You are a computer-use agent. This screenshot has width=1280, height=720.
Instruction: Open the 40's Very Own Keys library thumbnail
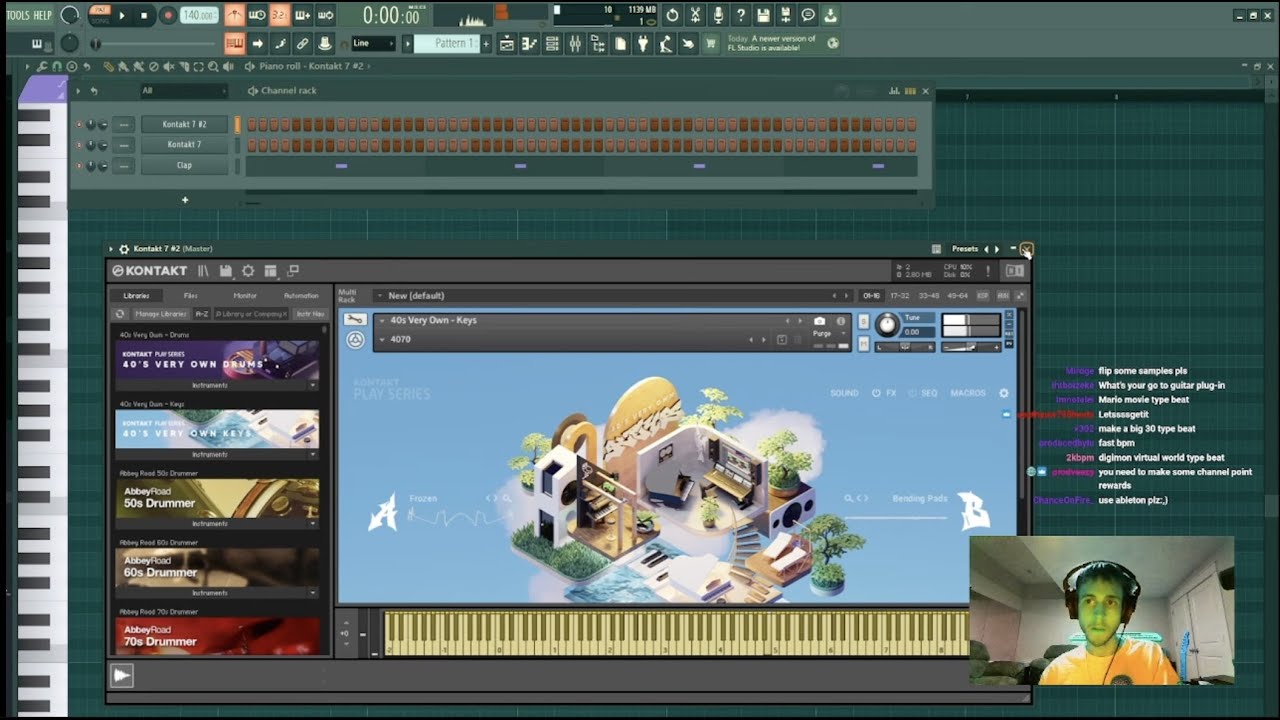[x=217, y=429]
